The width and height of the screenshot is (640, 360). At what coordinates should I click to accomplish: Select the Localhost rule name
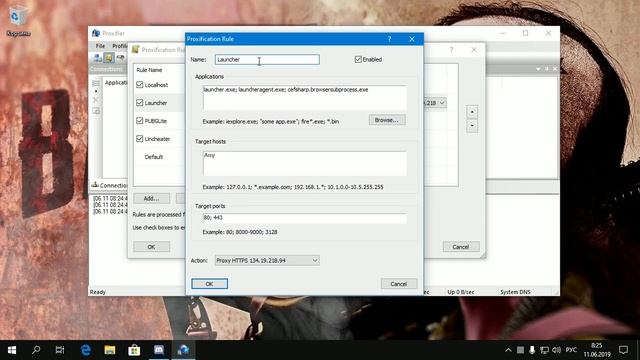pos(156,85)
